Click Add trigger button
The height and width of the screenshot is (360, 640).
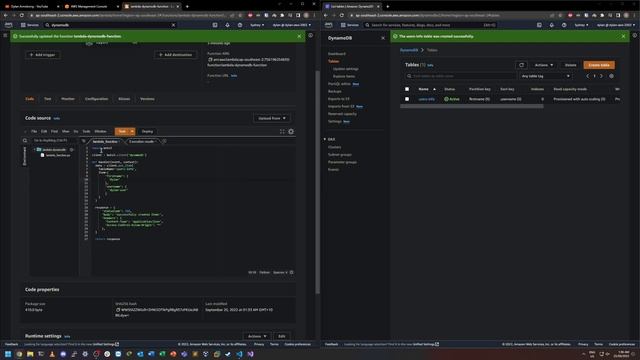[x=43, y=55]
